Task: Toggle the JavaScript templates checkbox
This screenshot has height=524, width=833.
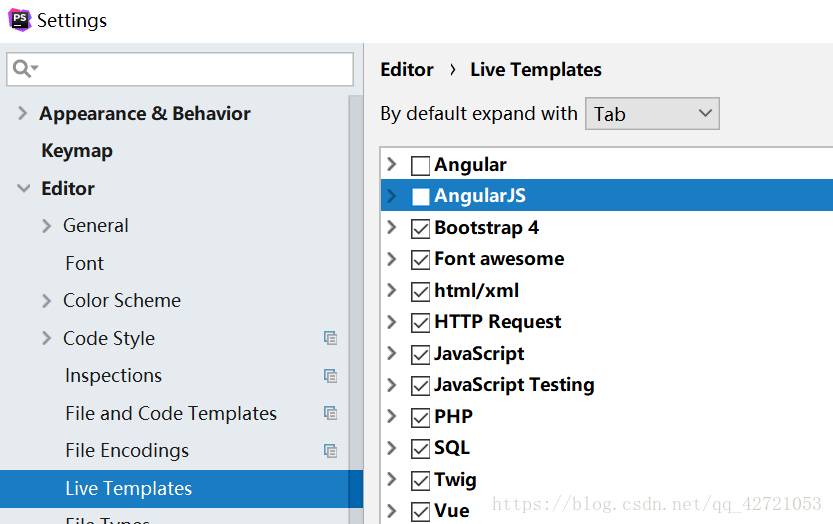Action: coord(420,354)
